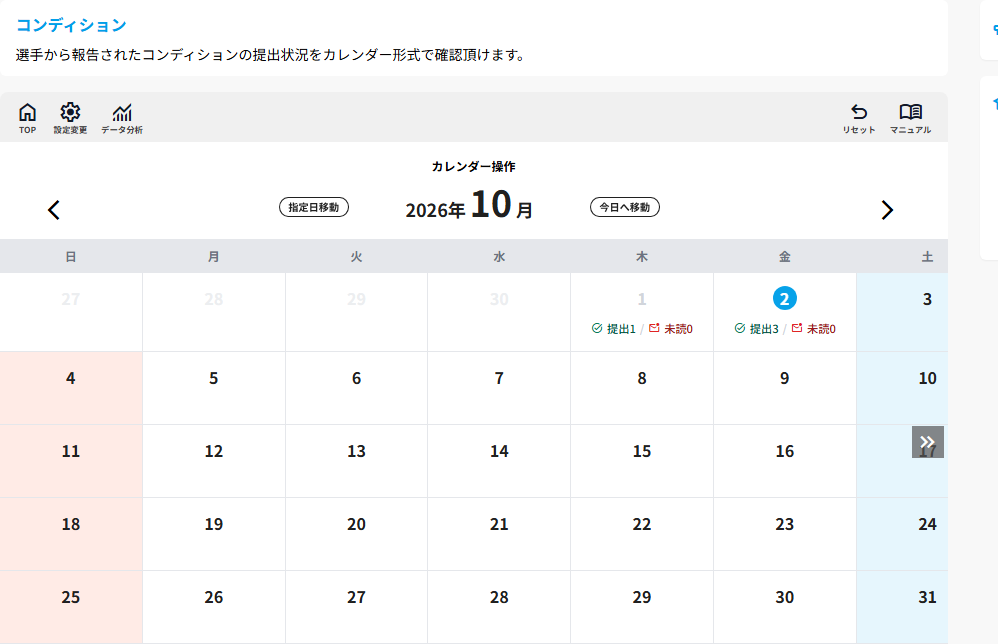Select Sunday October 25
The width and height of the screenshot is (998, 644).
[x=71, y=598]
